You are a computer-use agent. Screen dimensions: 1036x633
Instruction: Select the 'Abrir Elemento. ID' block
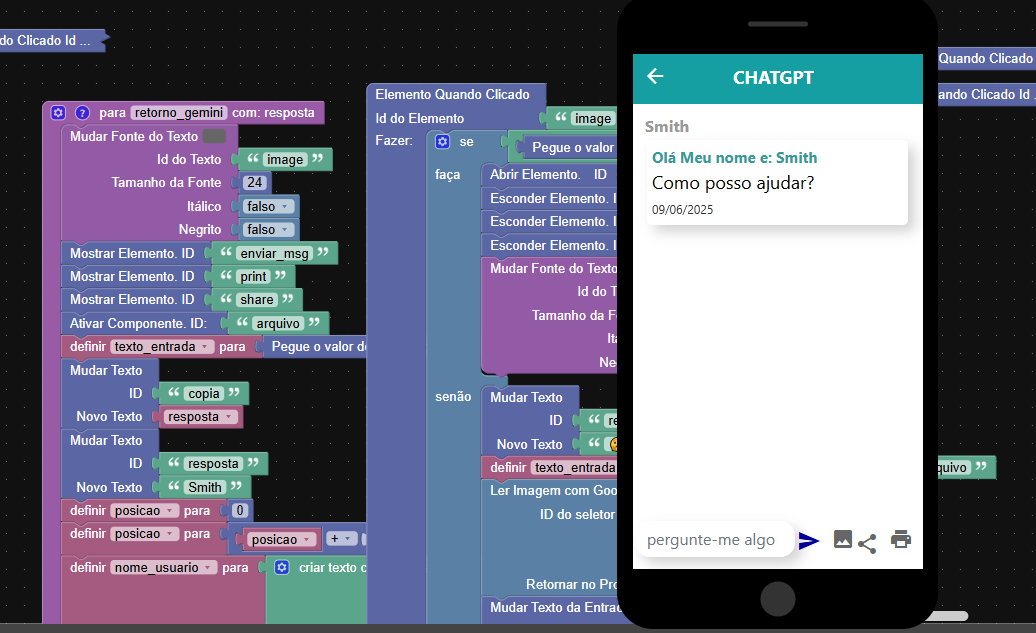tap(548, 175)
